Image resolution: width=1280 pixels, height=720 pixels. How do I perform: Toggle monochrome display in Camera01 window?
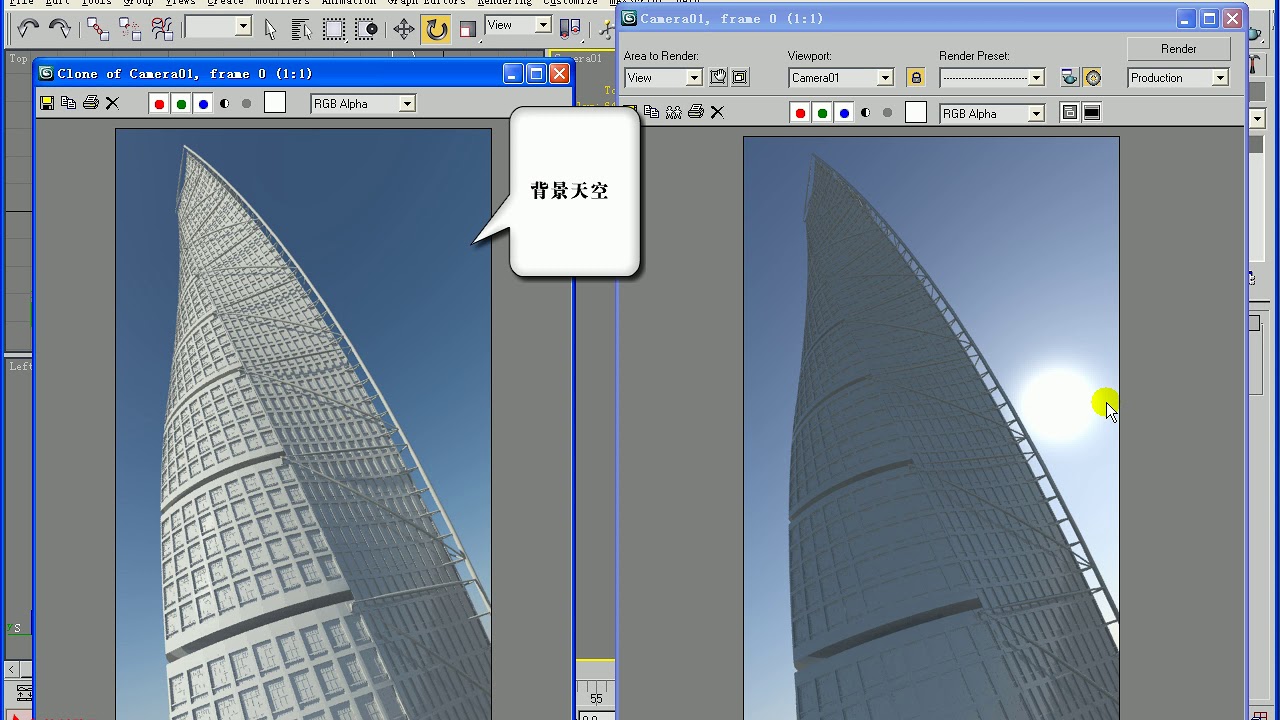[887, 113]
